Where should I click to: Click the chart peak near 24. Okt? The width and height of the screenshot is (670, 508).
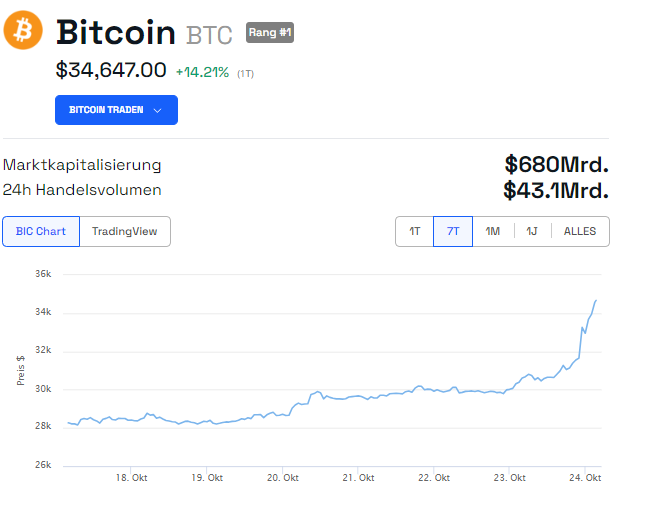tap(596, 300)
